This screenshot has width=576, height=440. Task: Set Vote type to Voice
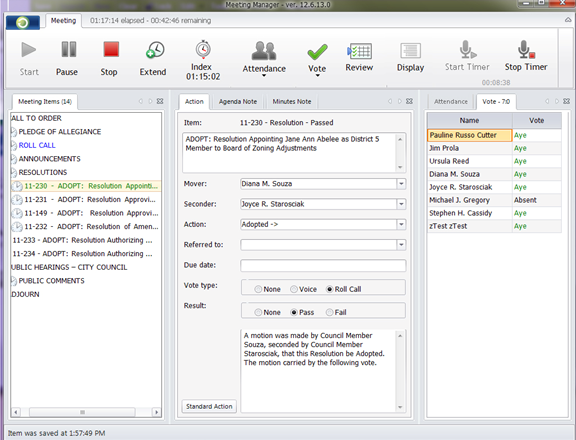[x=294, y=289]
